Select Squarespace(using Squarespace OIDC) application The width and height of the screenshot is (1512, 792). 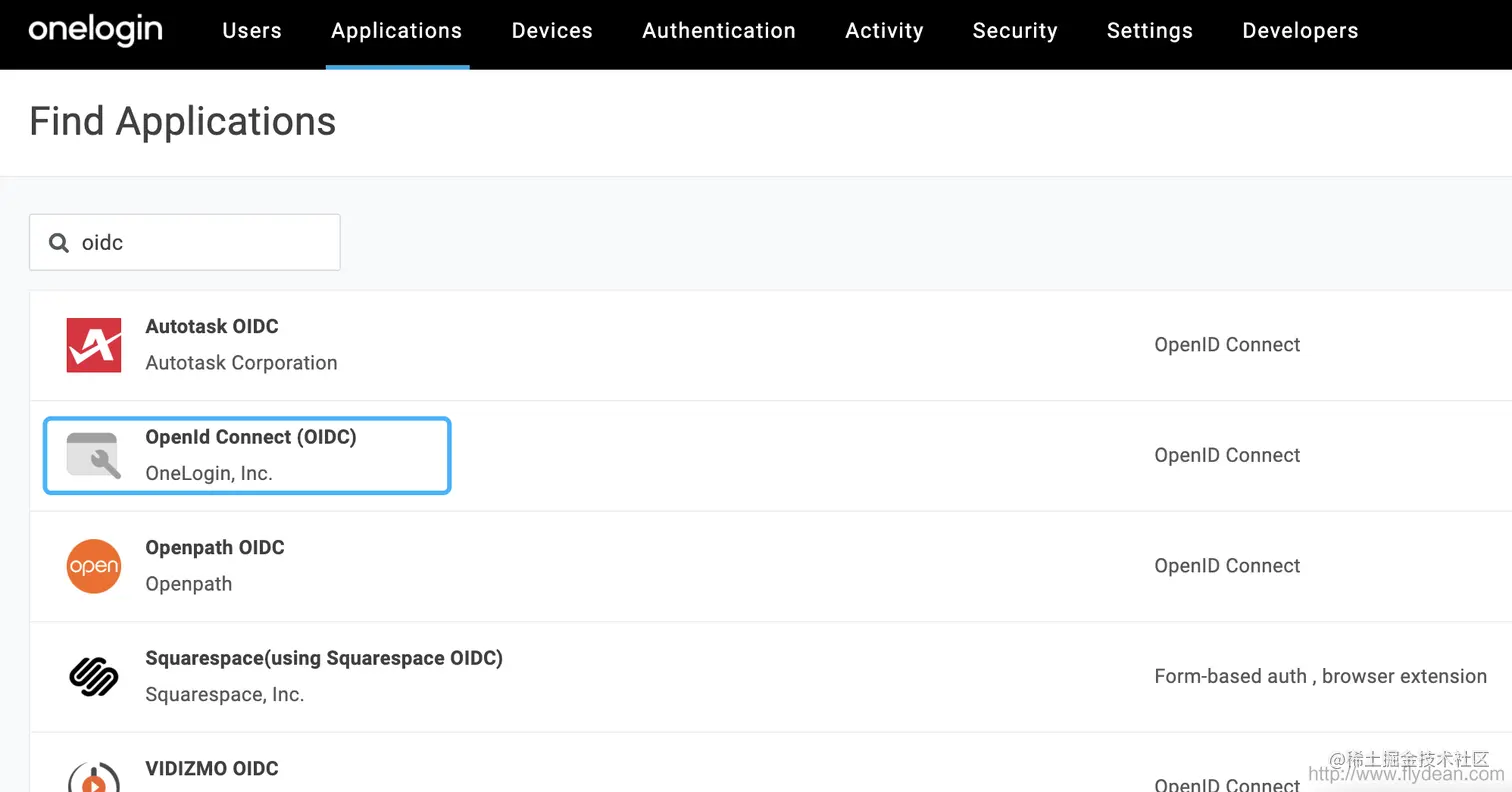(324, 658)
